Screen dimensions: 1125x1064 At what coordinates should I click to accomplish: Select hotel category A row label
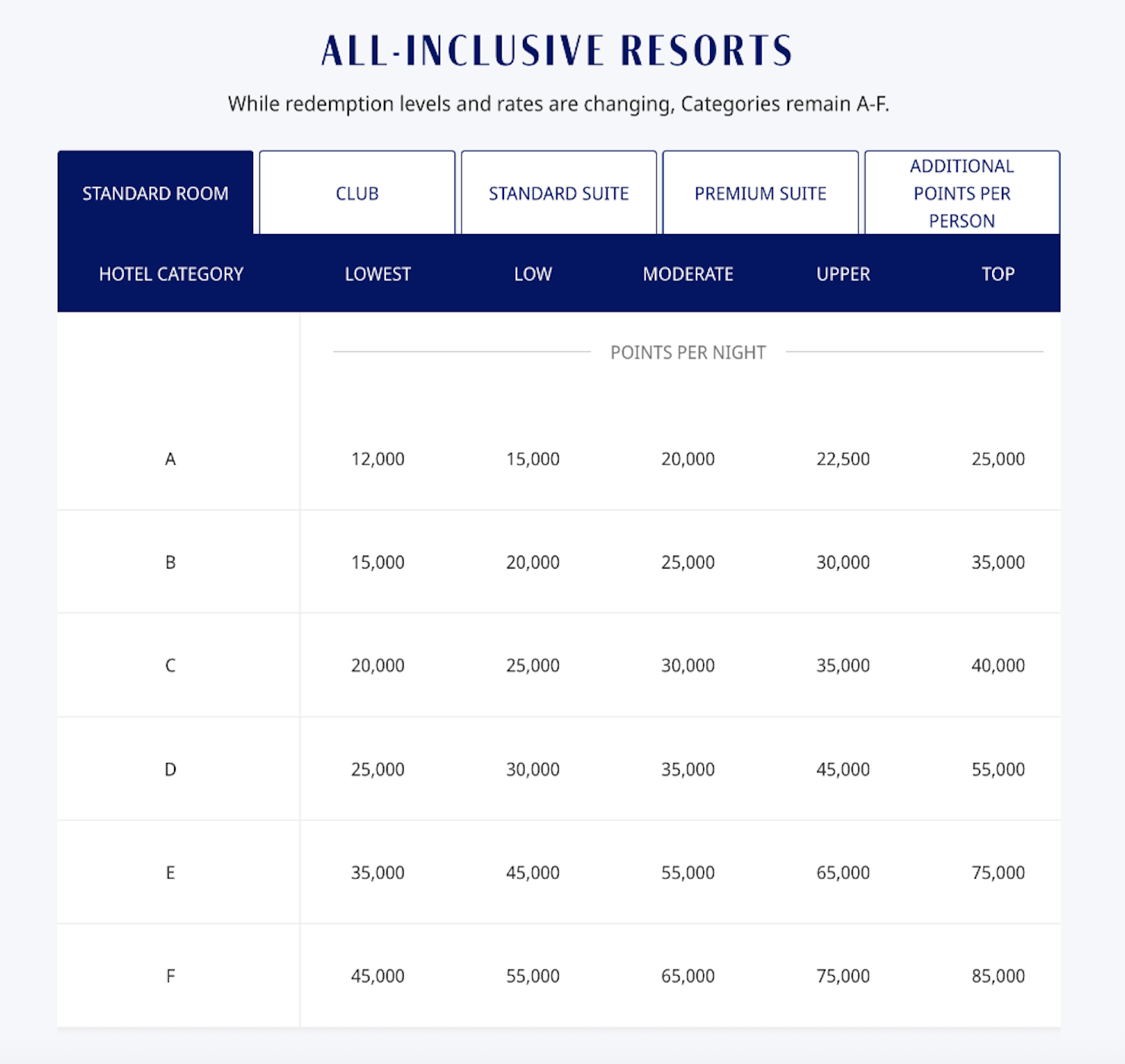pos(171,458)
